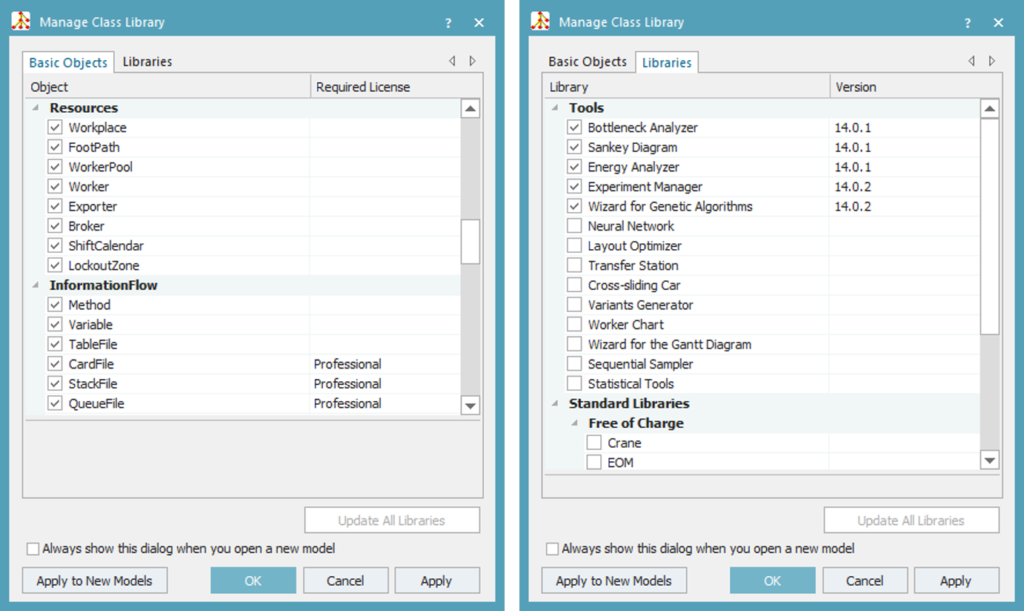Toggle the QueueFile checkbox
This screenshot has height=611, width=1024.
(55, 403)
